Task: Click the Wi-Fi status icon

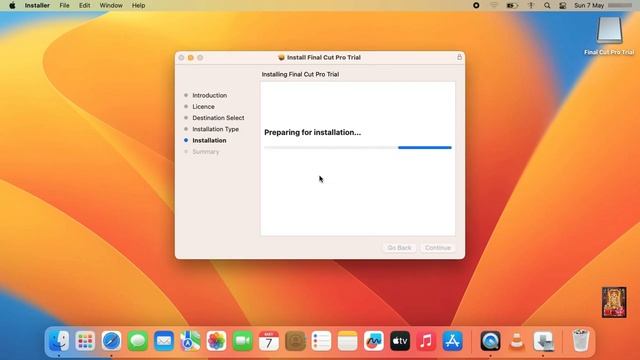Action: coord(494,5)
